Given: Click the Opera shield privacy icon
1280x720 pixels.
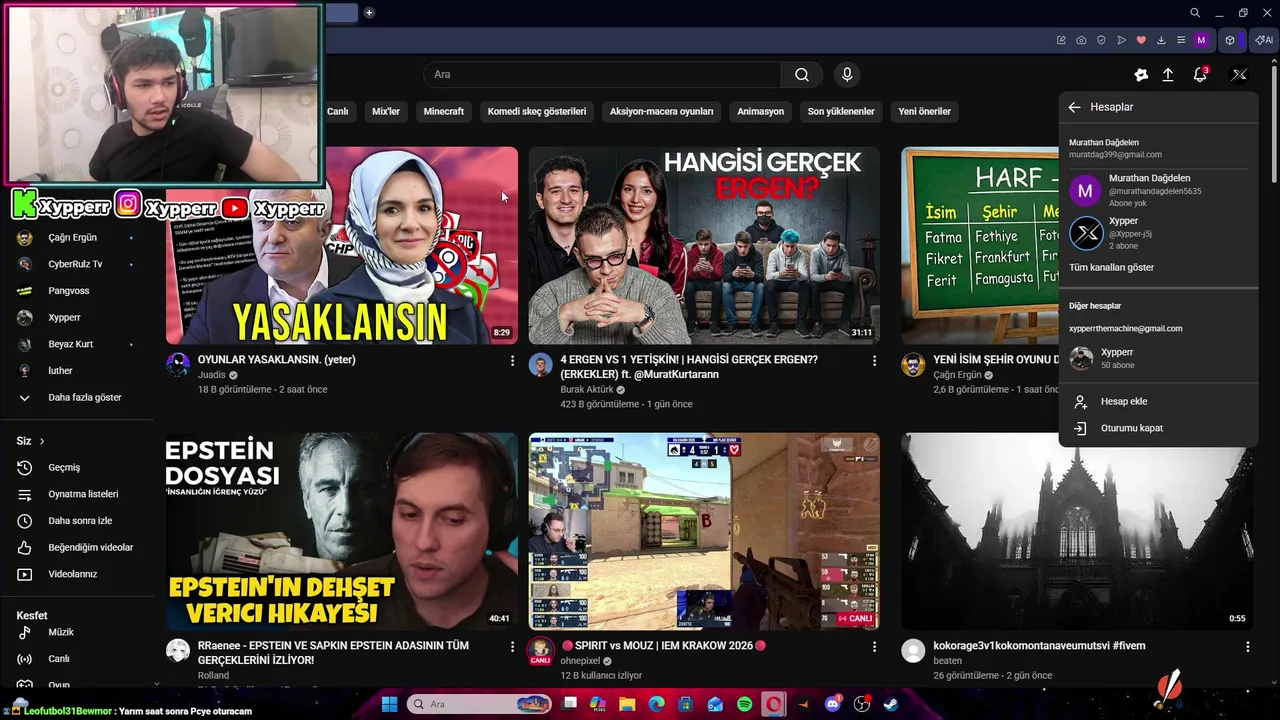Looking at the screenshot, I should pyautogui.click(x=1101, y=40).
